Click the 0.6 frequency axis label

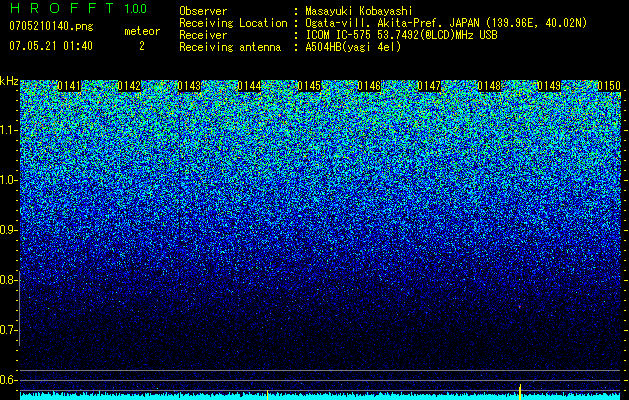click(x=7, y=380)
